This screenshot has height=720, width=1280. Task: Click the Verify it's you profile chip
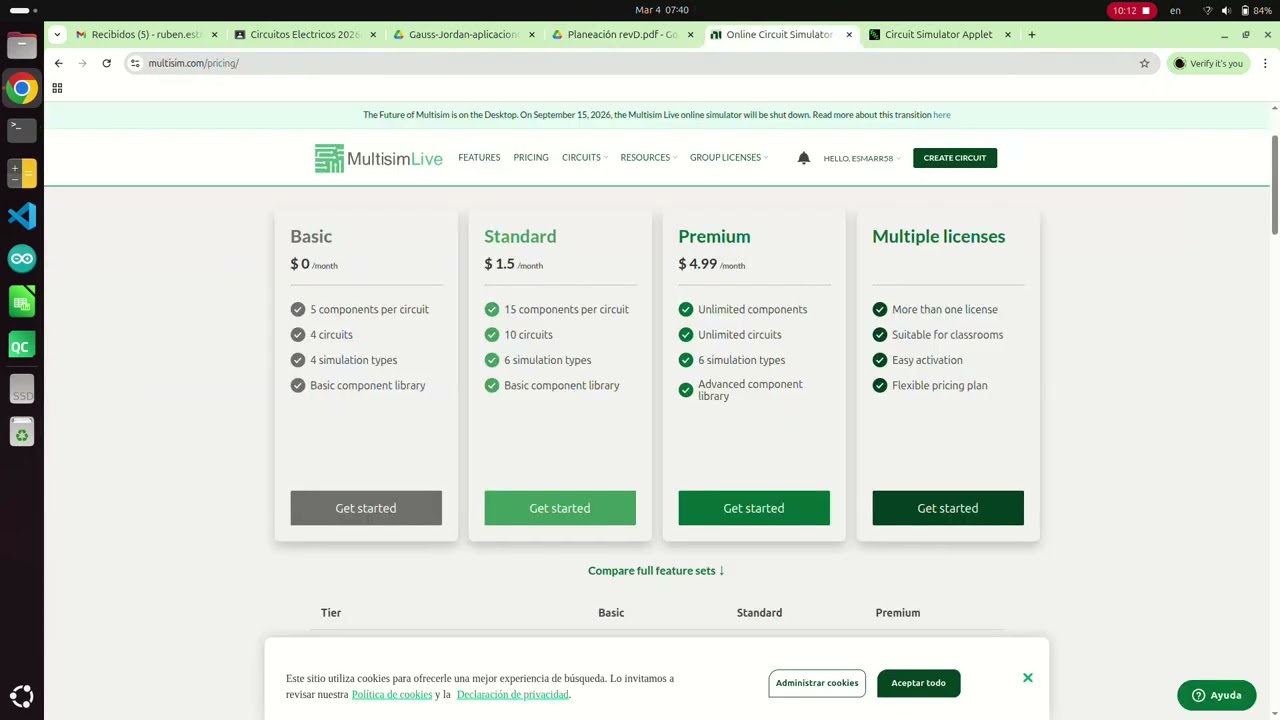1209,63
